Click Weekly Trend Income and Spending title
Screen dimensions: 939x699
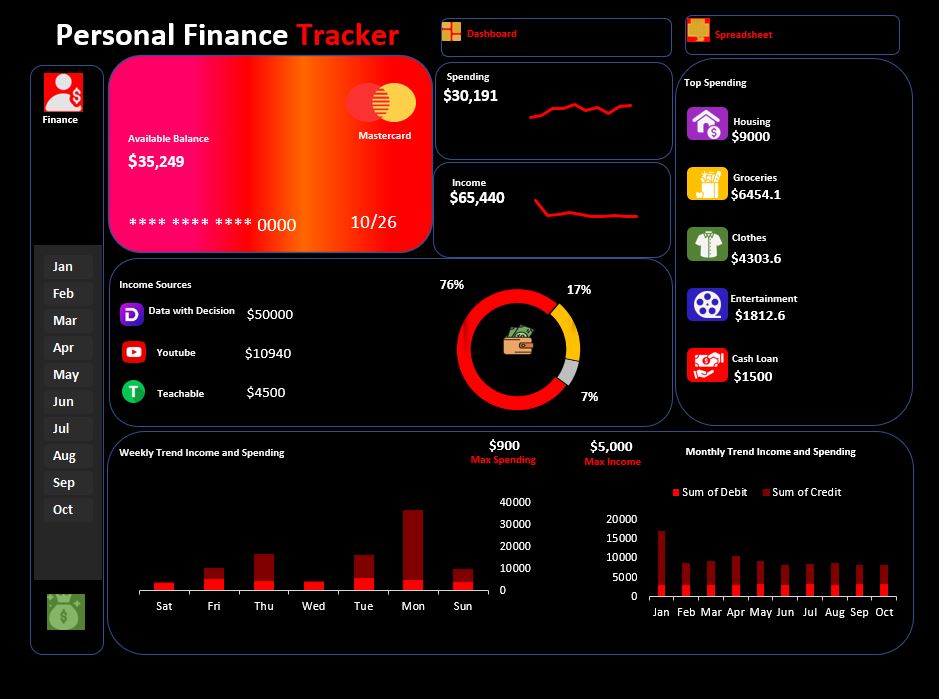coord(202,453)
